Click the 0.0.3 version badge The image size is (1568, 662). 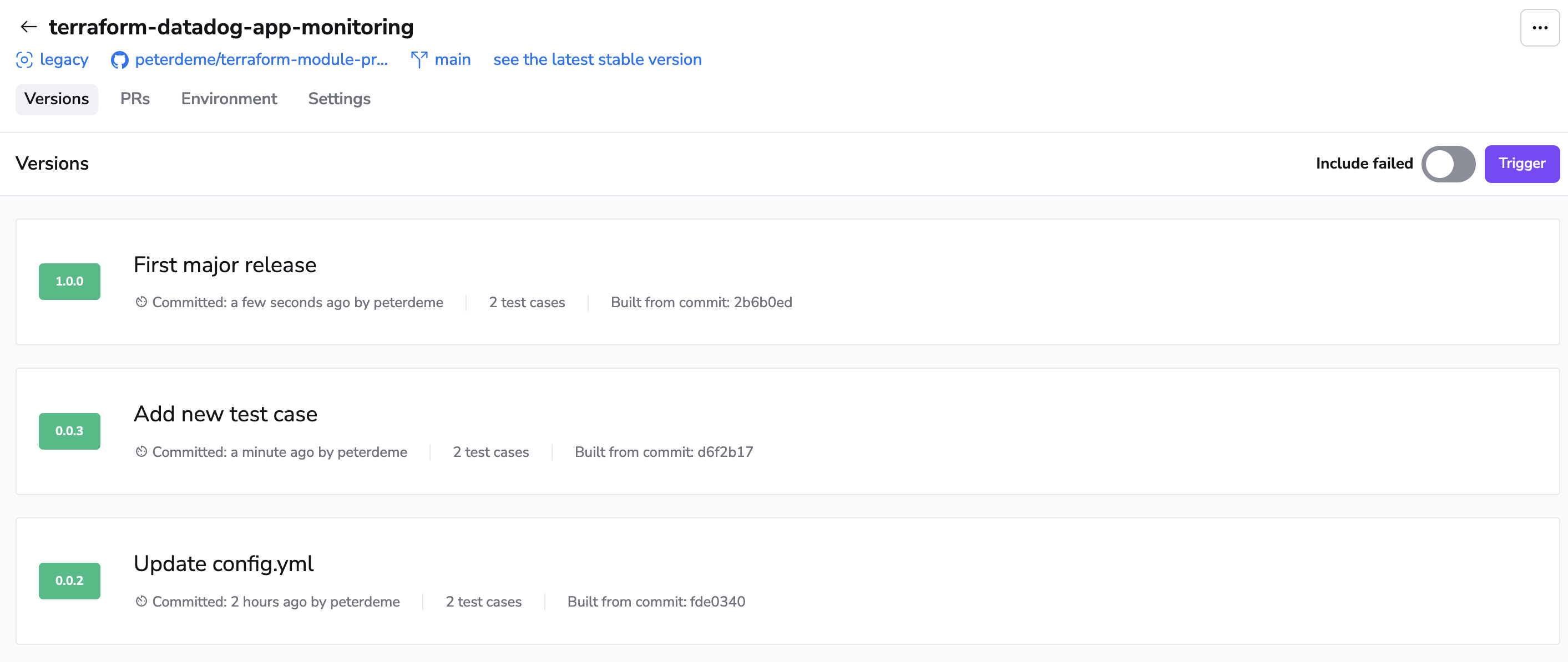[x=69, y=431]
